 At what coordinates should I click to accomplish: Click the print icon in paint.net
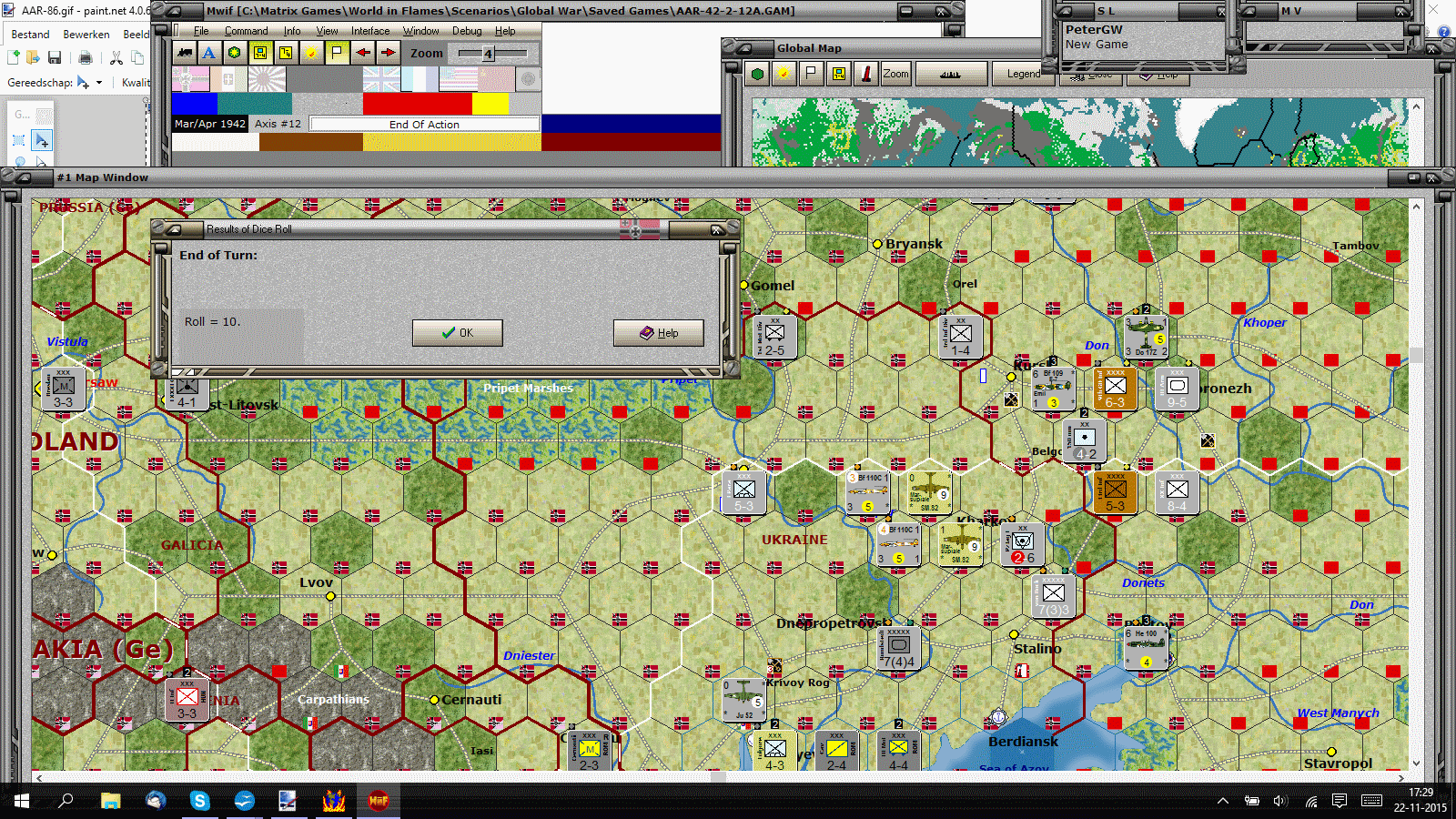[86, 58]
